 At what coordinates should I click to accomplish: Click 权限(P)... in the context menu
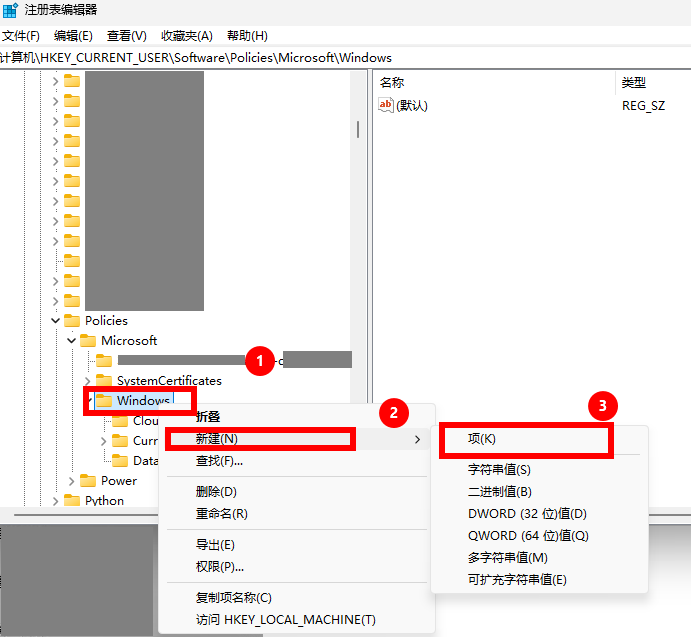click(x=220, y=567)
